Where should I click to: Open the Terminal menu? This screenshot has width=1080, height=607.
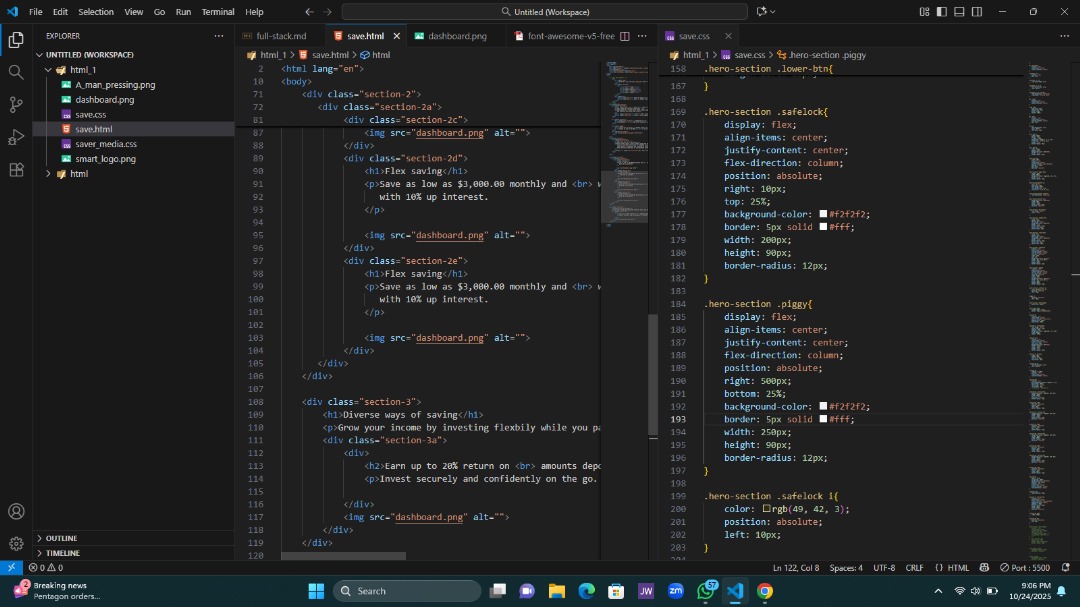pyautogui.click(x=218, y=12)
